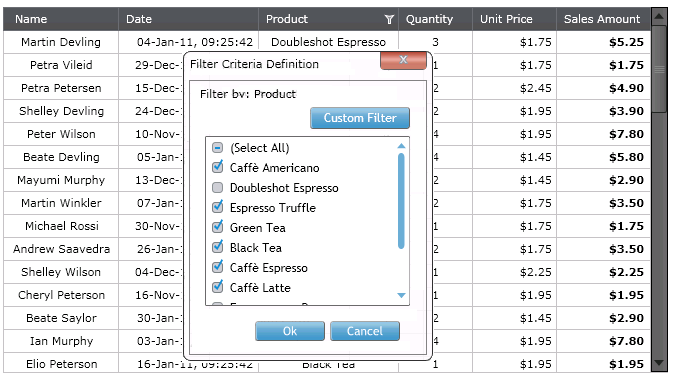Click the Product column header

point(328,19)
